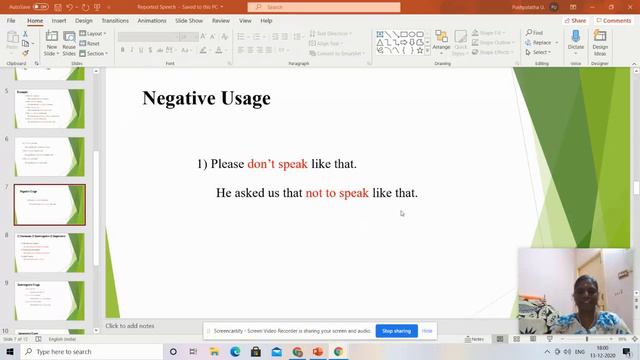Click the Save icon in title bar

[x=58, y=7]
